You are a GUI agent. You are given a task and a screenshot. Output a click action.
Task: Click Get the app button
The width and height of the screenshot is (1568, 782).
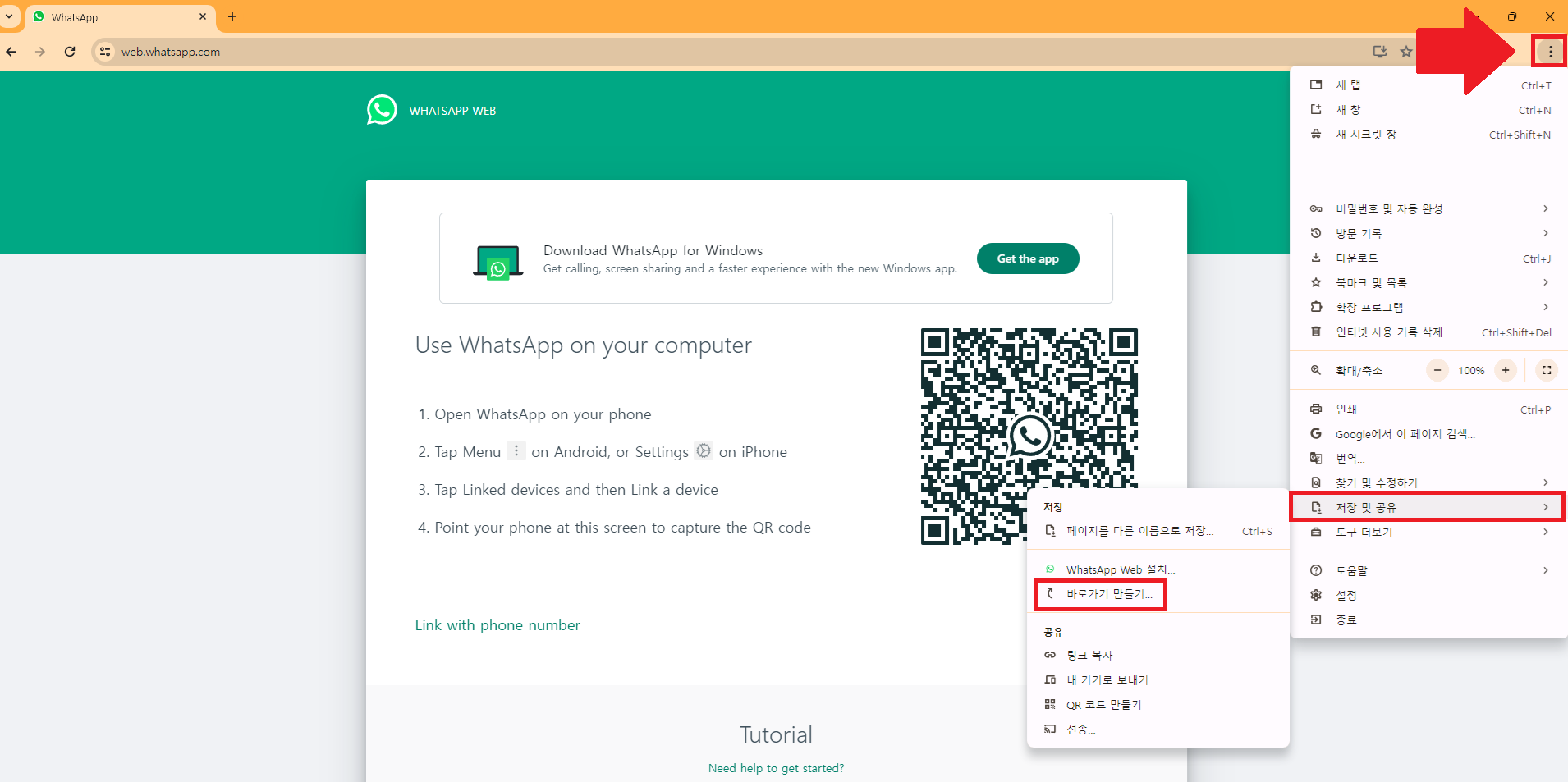[1028, 258]
